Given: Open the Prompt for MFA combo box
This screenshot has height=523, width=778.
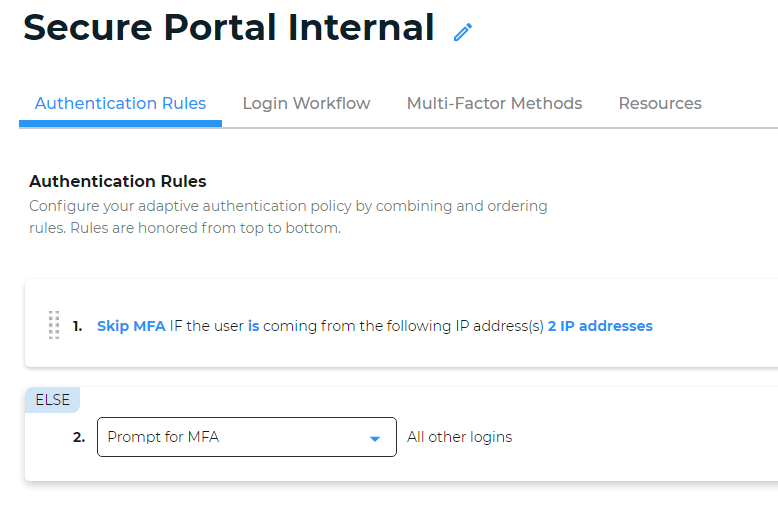Looking at the screenshot, I should (247, 437).
